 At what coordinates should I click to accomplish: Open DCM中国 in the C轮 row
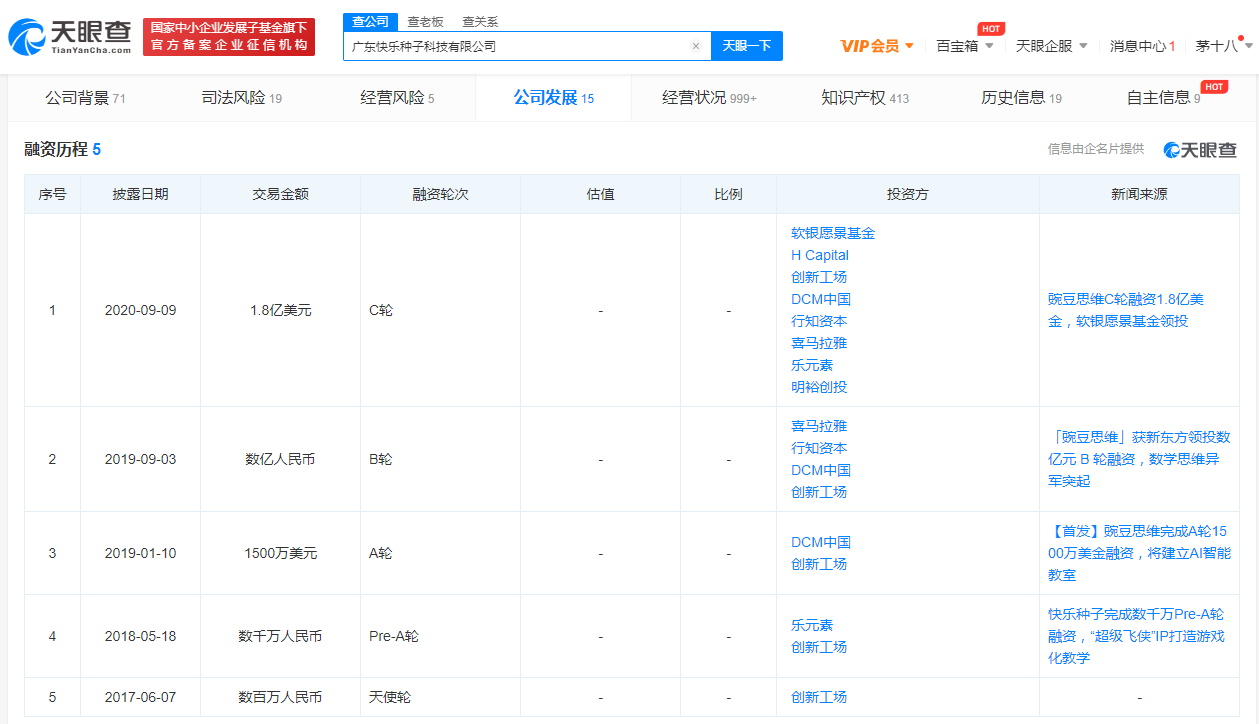pos(821,299)
